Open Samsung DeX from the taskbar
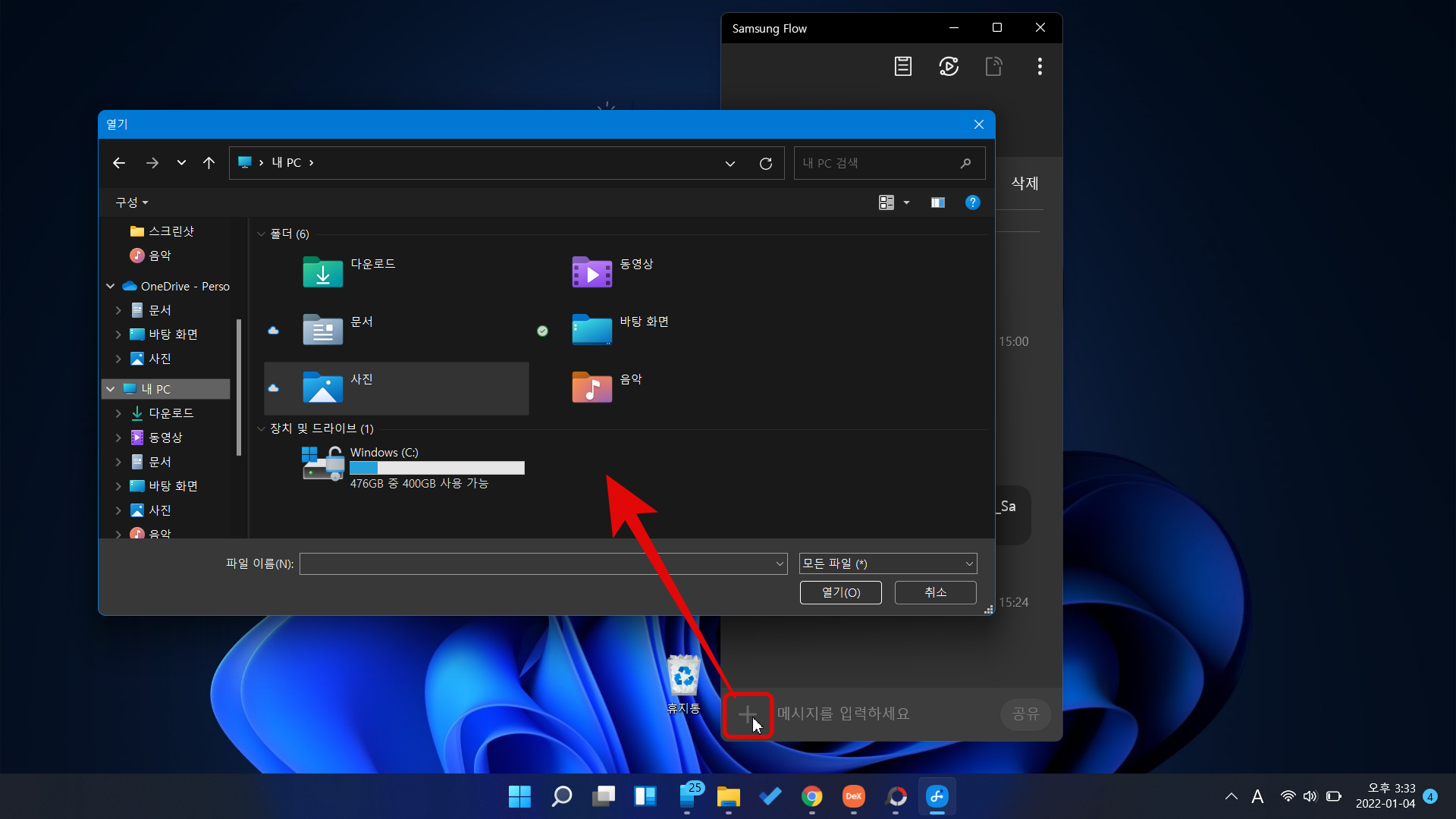The width and height of the screenshot is (1456, 819). pos(854,796)
